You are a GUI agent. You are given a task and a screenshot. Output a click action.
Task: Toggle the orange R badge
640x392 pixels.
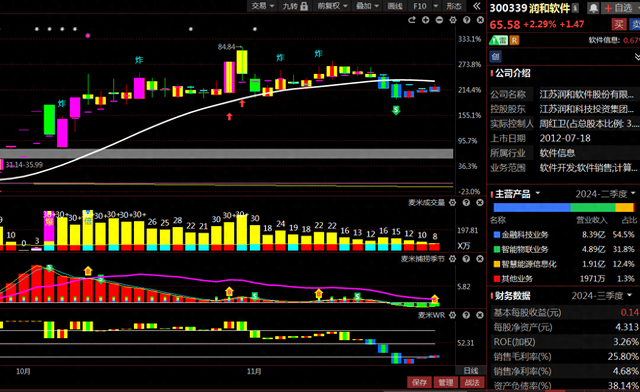514,40
